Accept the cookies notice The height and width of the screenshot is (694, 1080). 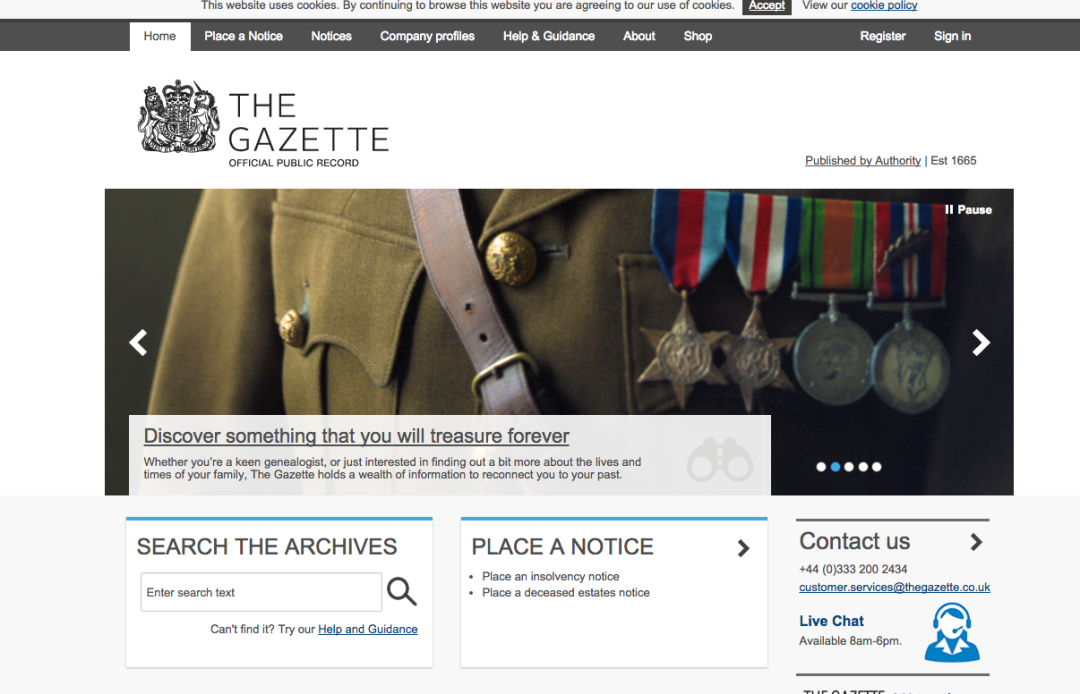click(766, 6)
